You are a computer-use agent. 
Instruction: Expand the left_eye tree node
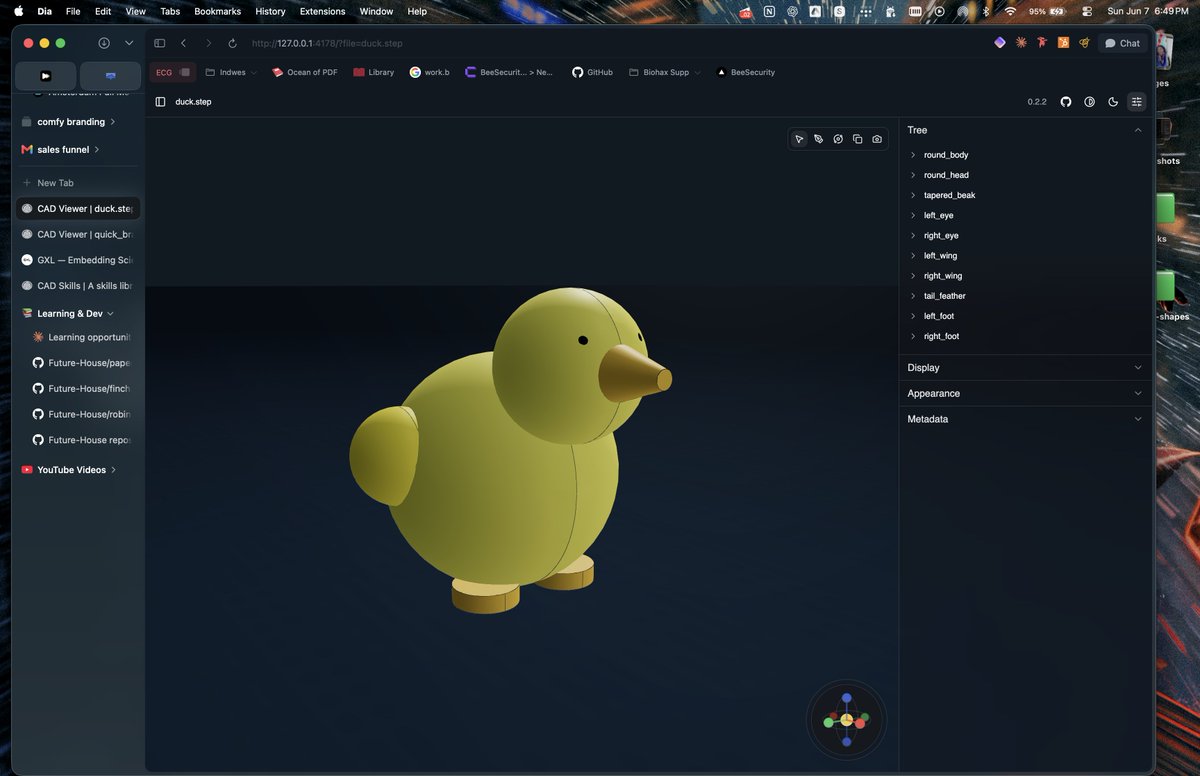point(913,215)
